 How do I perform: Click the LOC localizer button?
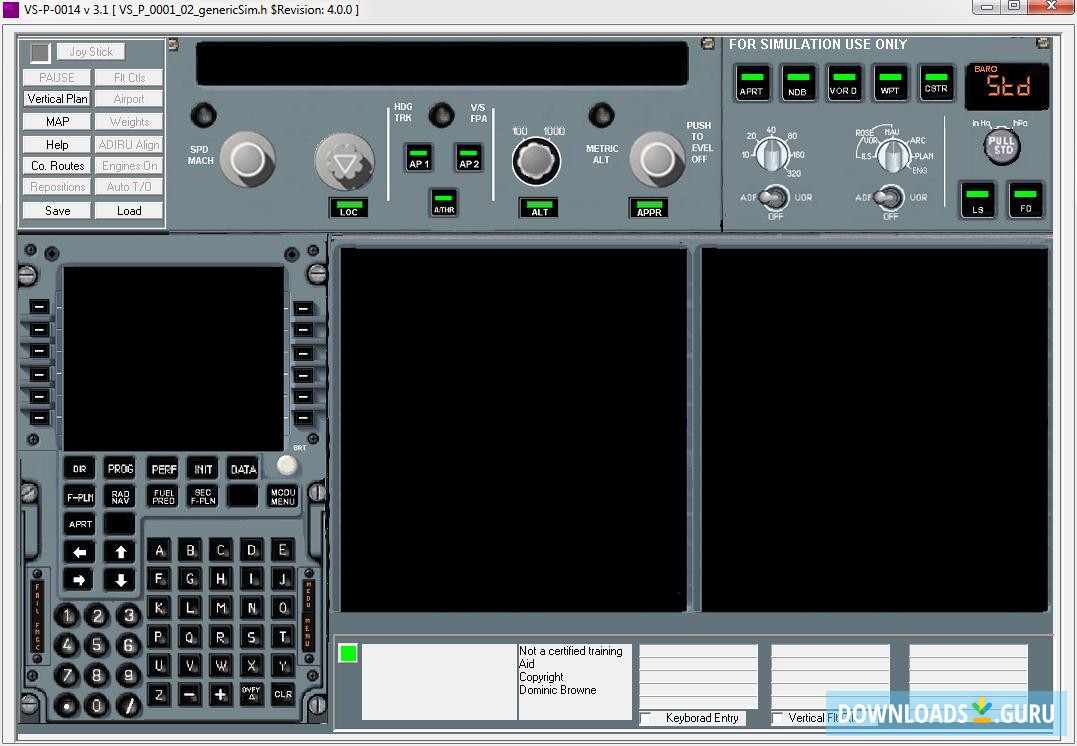tap(348, 208)
